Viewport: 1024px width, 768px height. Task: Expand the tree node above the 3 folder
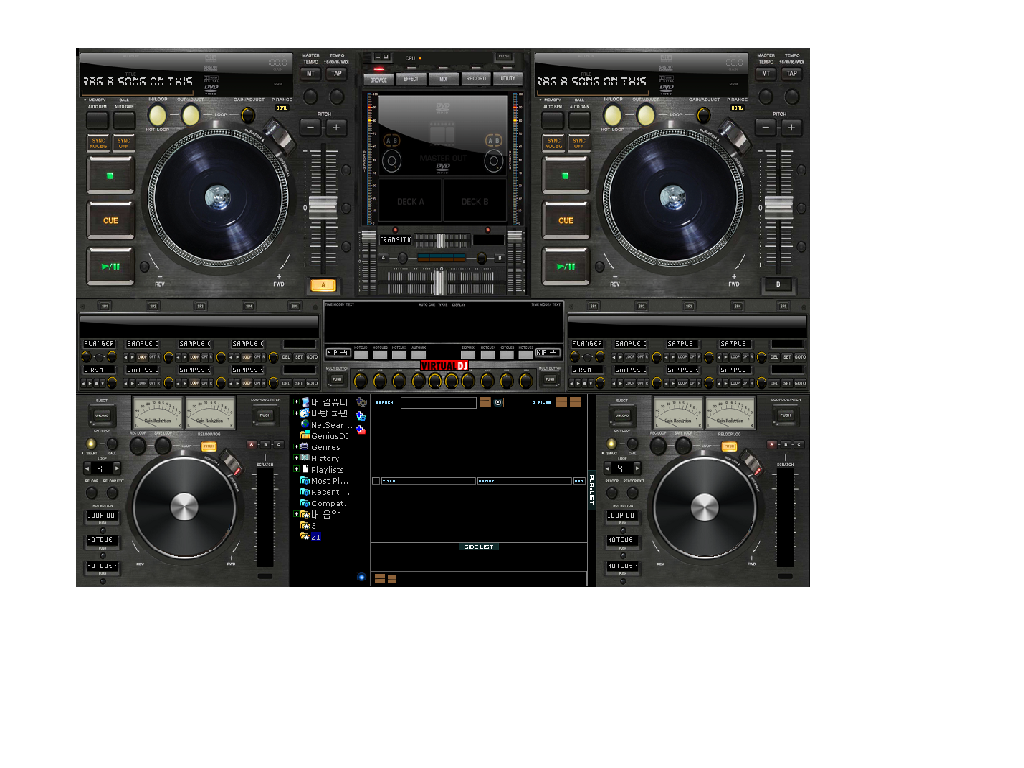296,514
